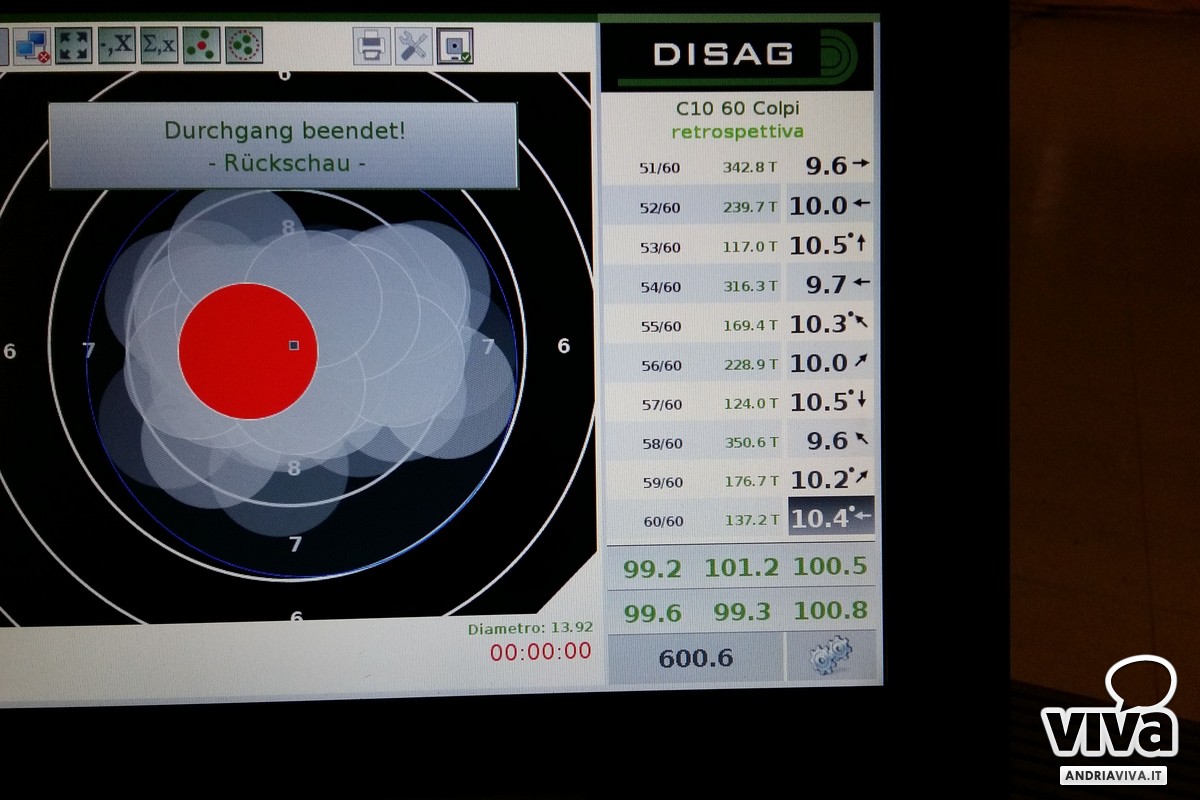Click the red-center shot display icon

click(202, 46)
